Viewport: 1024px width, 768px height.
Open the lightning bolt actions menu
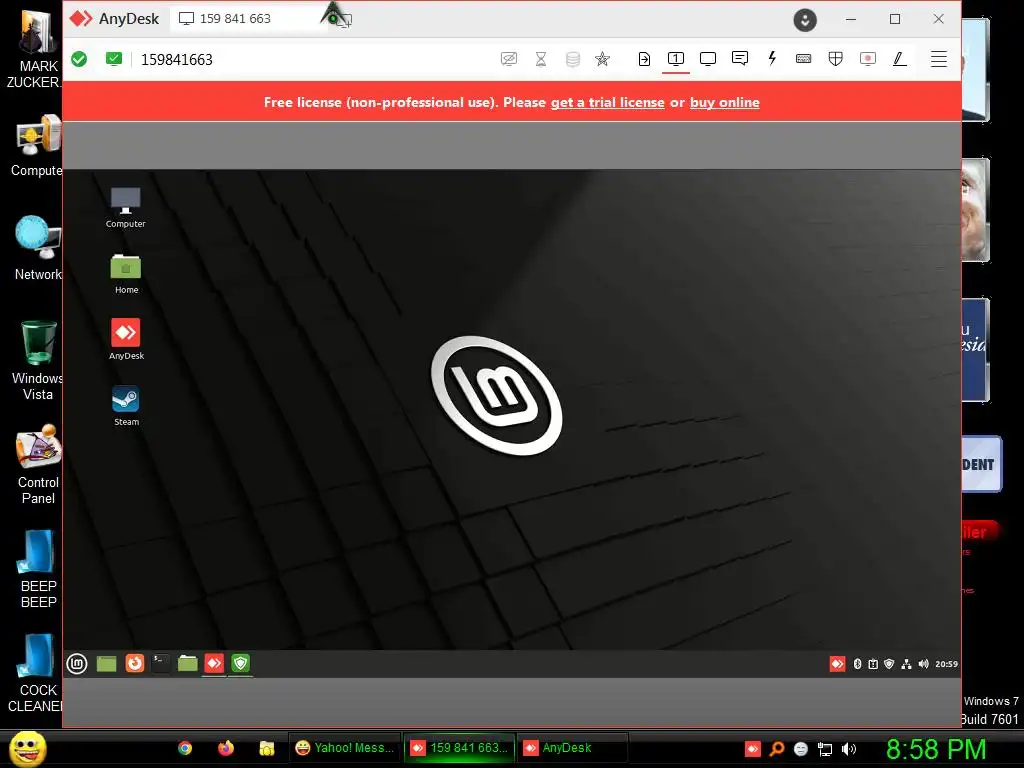pos(772,59)
